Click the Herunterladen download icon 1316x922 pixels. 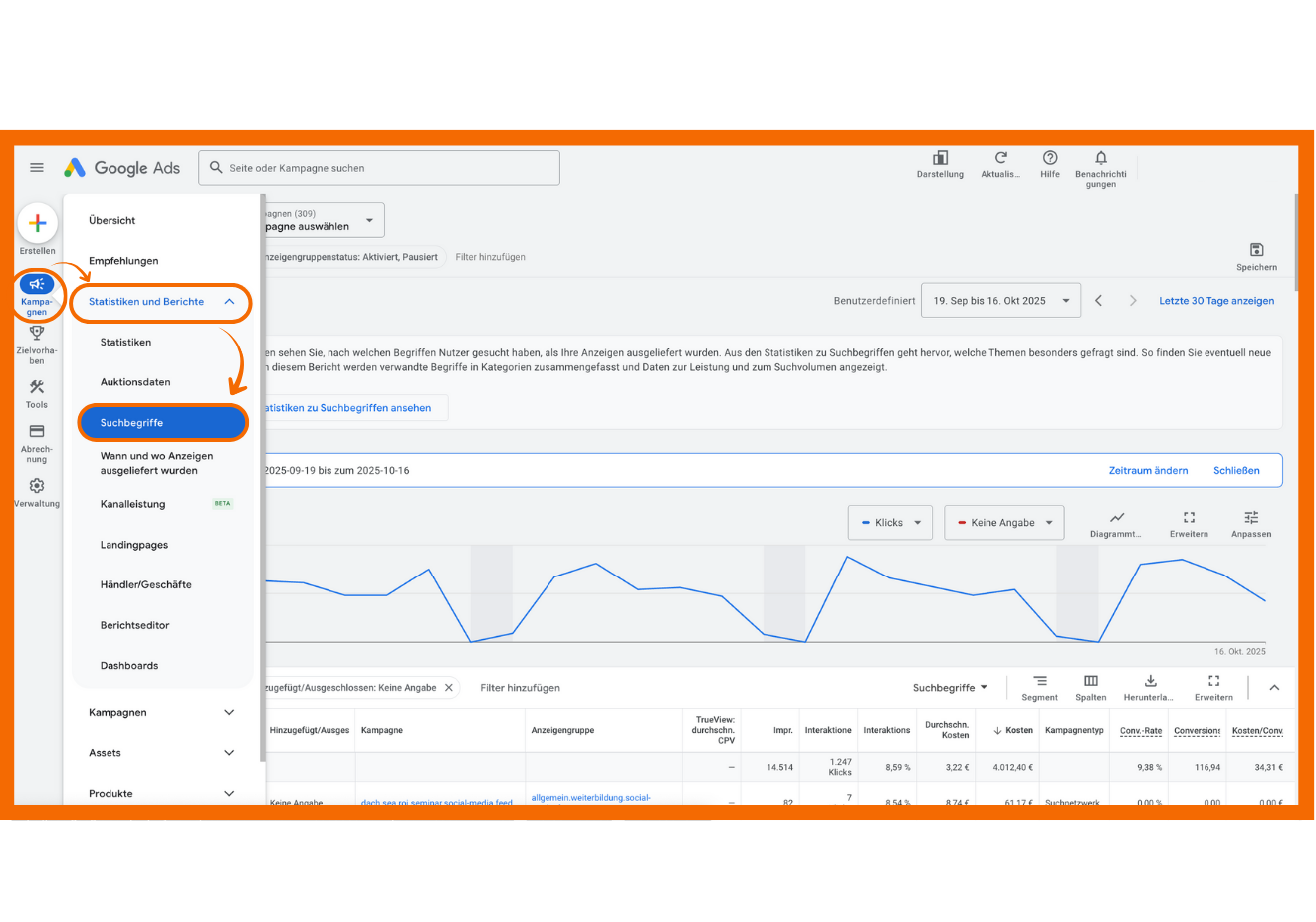[x=1150, y=682]
